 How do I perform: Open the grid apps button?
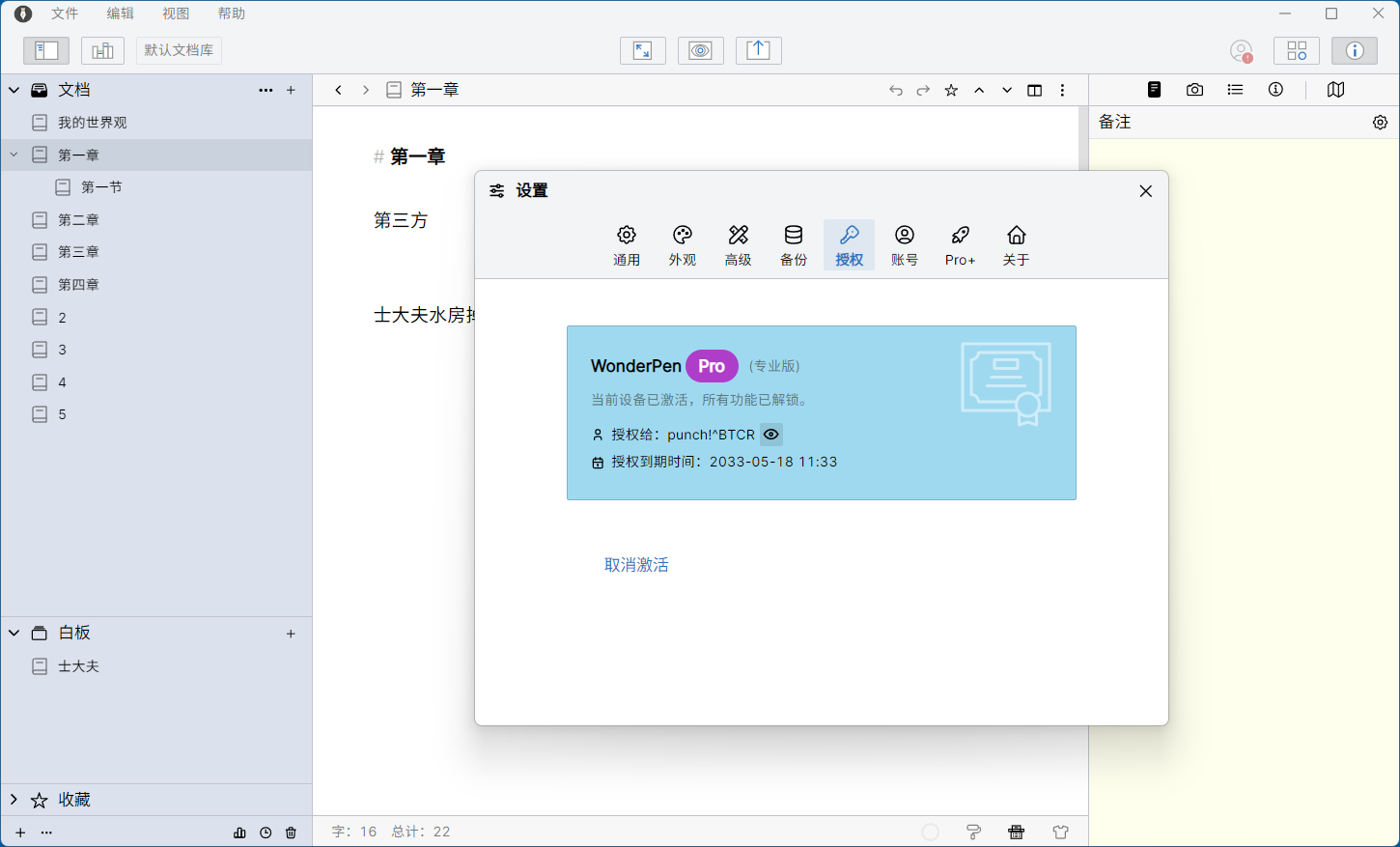point(1297,50)
